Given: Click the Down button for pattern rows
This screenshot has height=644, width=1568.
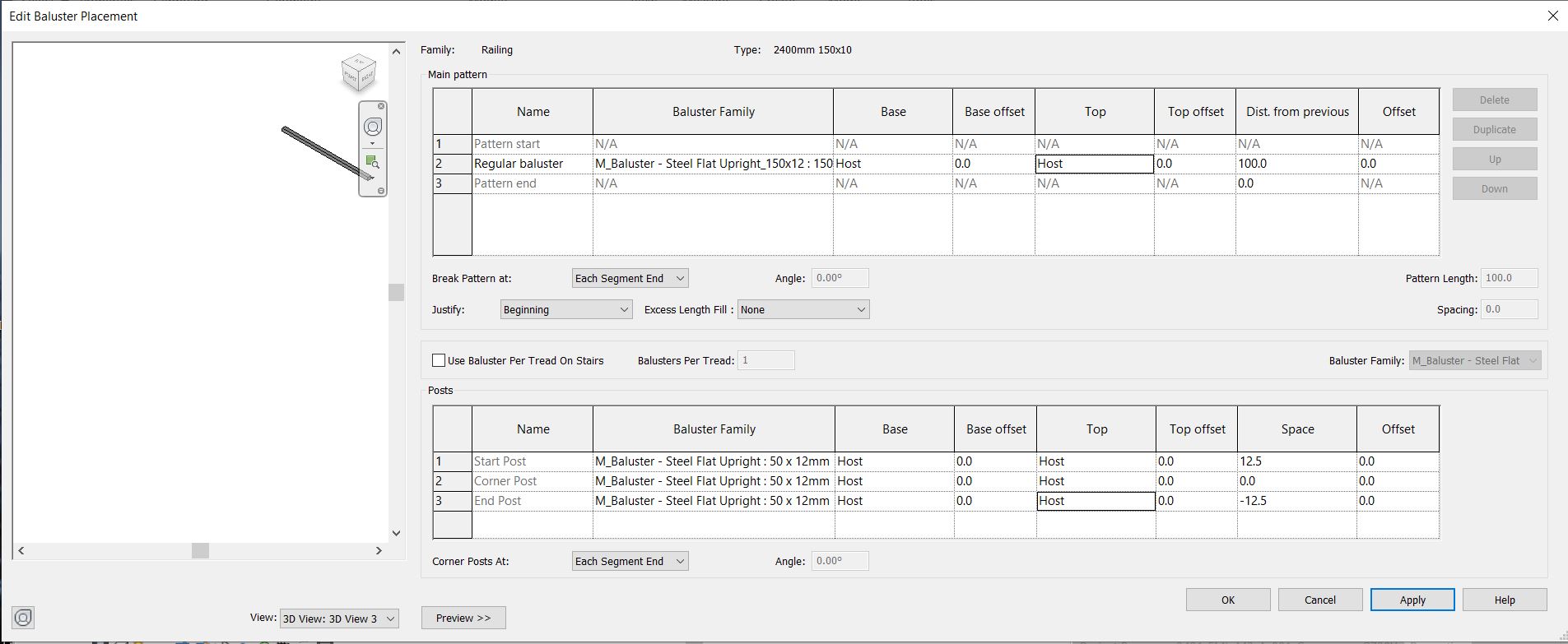Looking at the screenshot, I should coord(1495,188).
